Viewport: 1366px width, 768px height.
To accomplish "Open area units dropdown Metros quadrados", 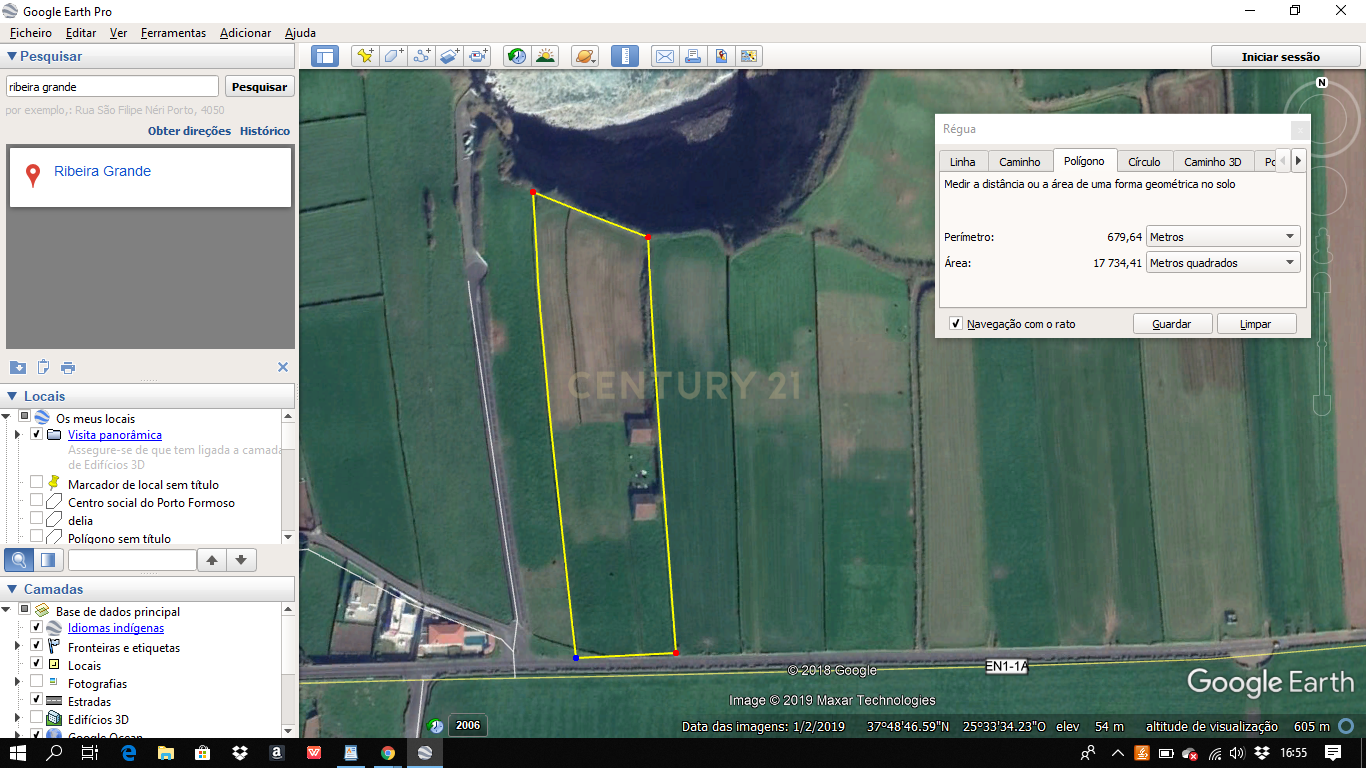I will click(1222, 263).
